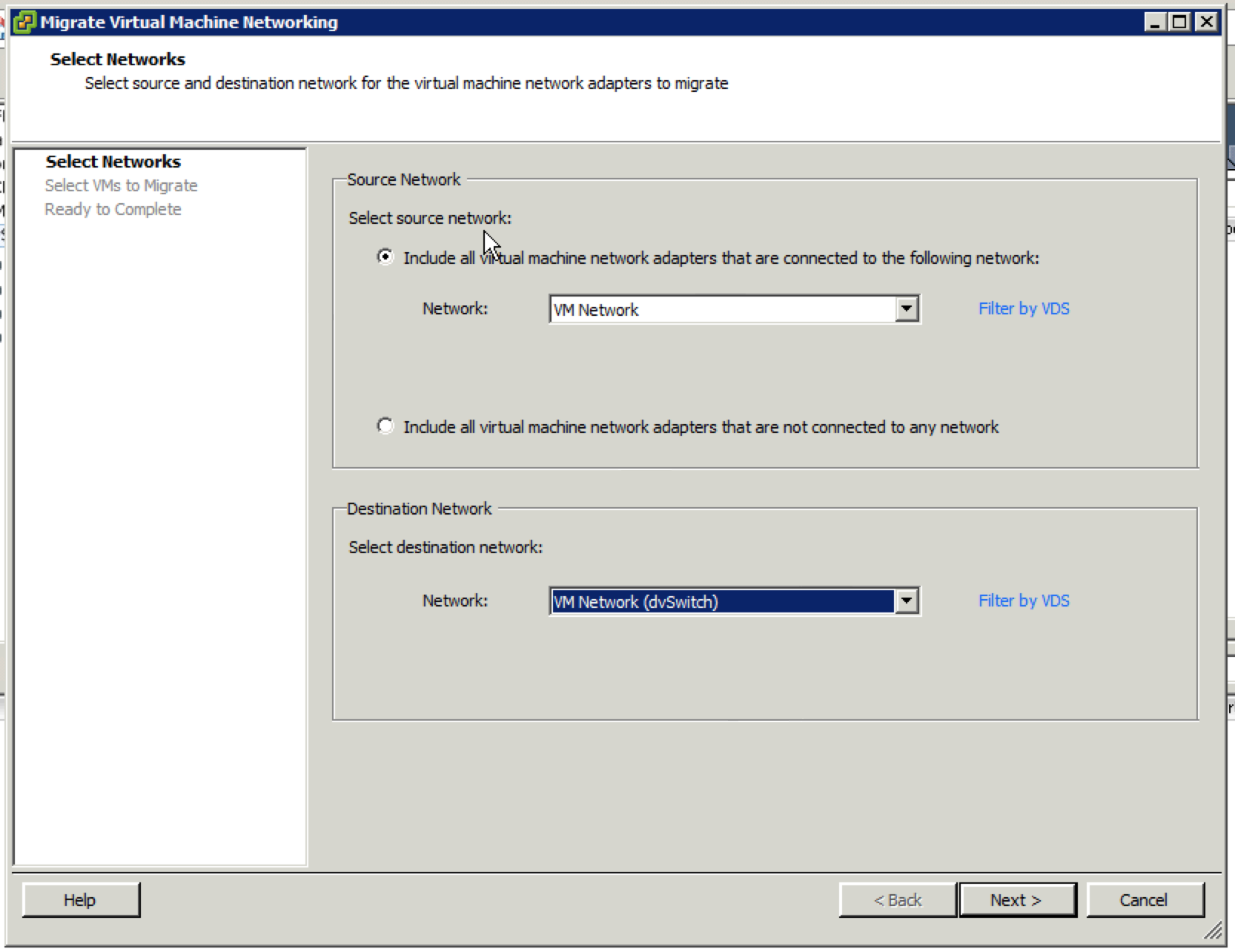Screen dimensions: 1235x952
Task: Open 'Filter by VDS' for destination network
Action: (1024, 601)
